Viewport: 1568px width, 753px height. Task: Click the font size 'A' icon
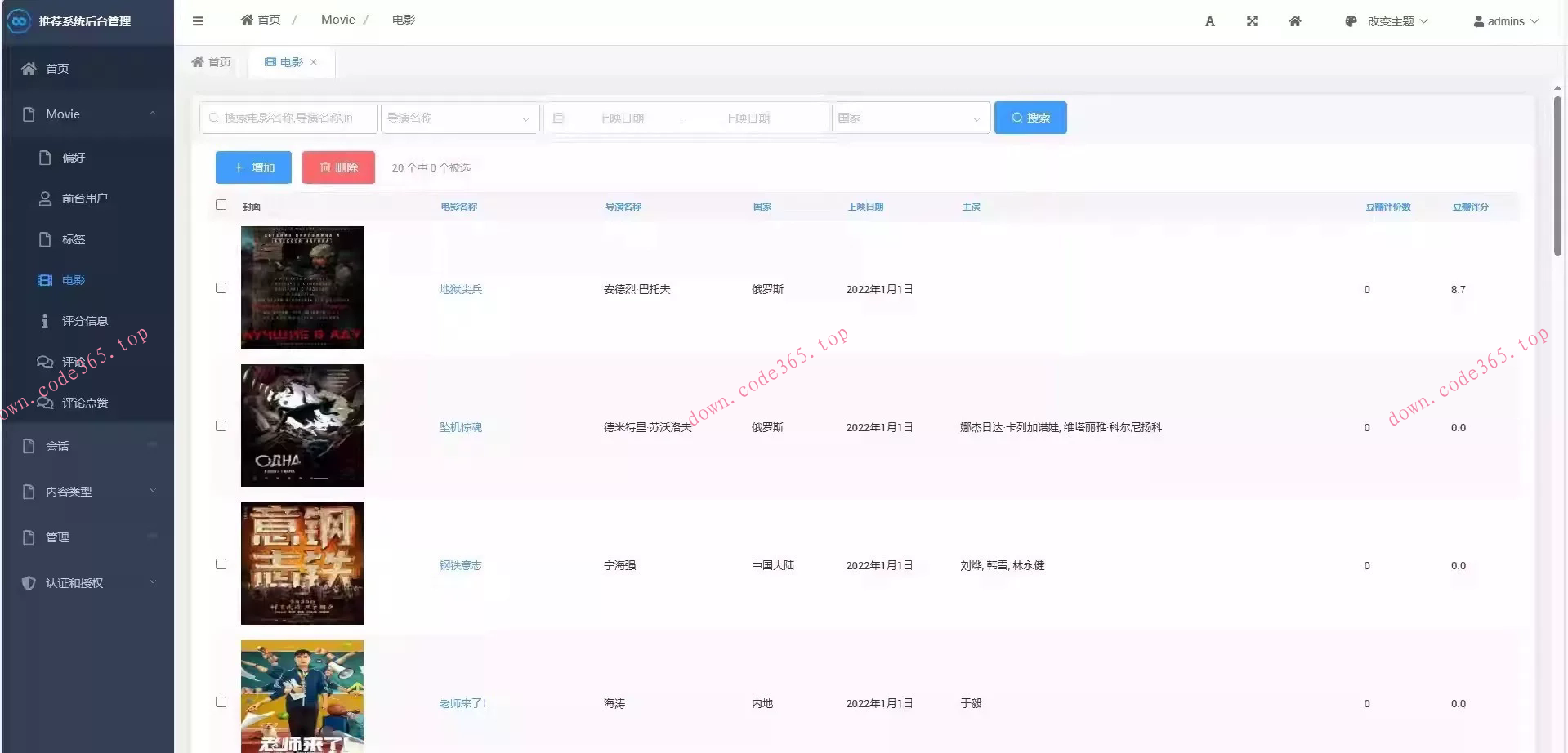tap(1210, 21)
